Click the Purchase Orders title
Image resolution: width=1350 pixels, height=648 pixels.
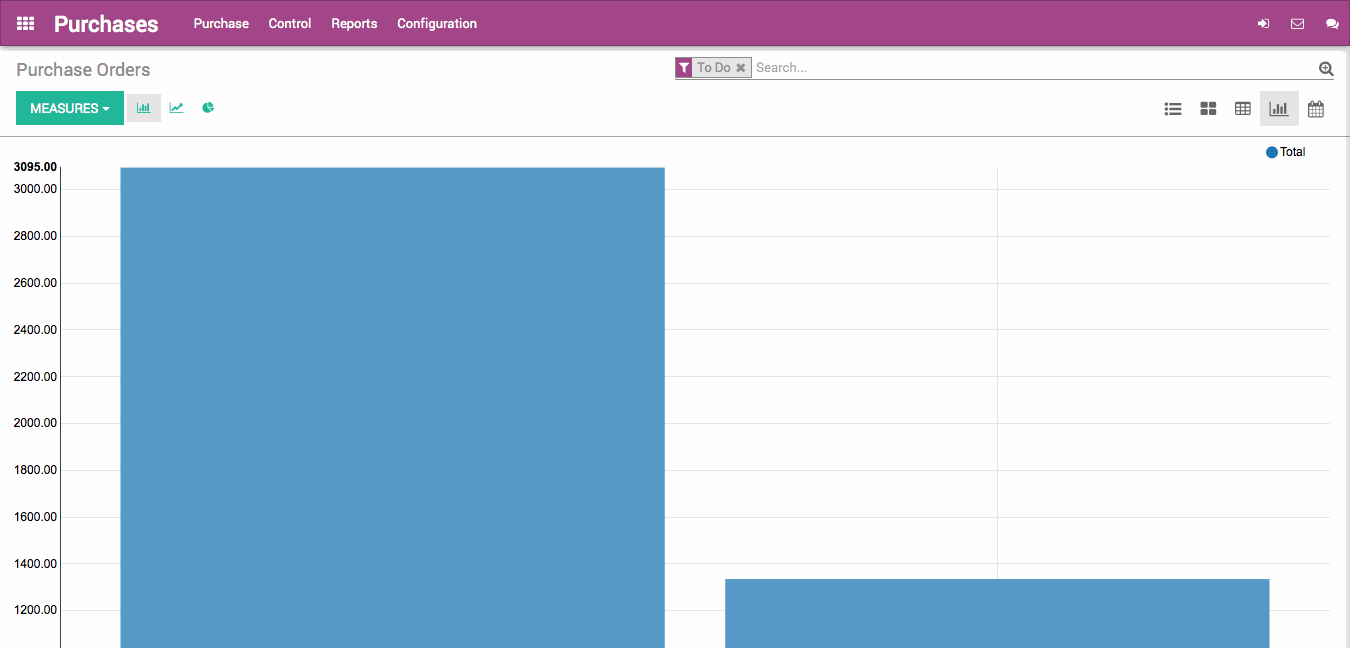[x=83, y=69]
